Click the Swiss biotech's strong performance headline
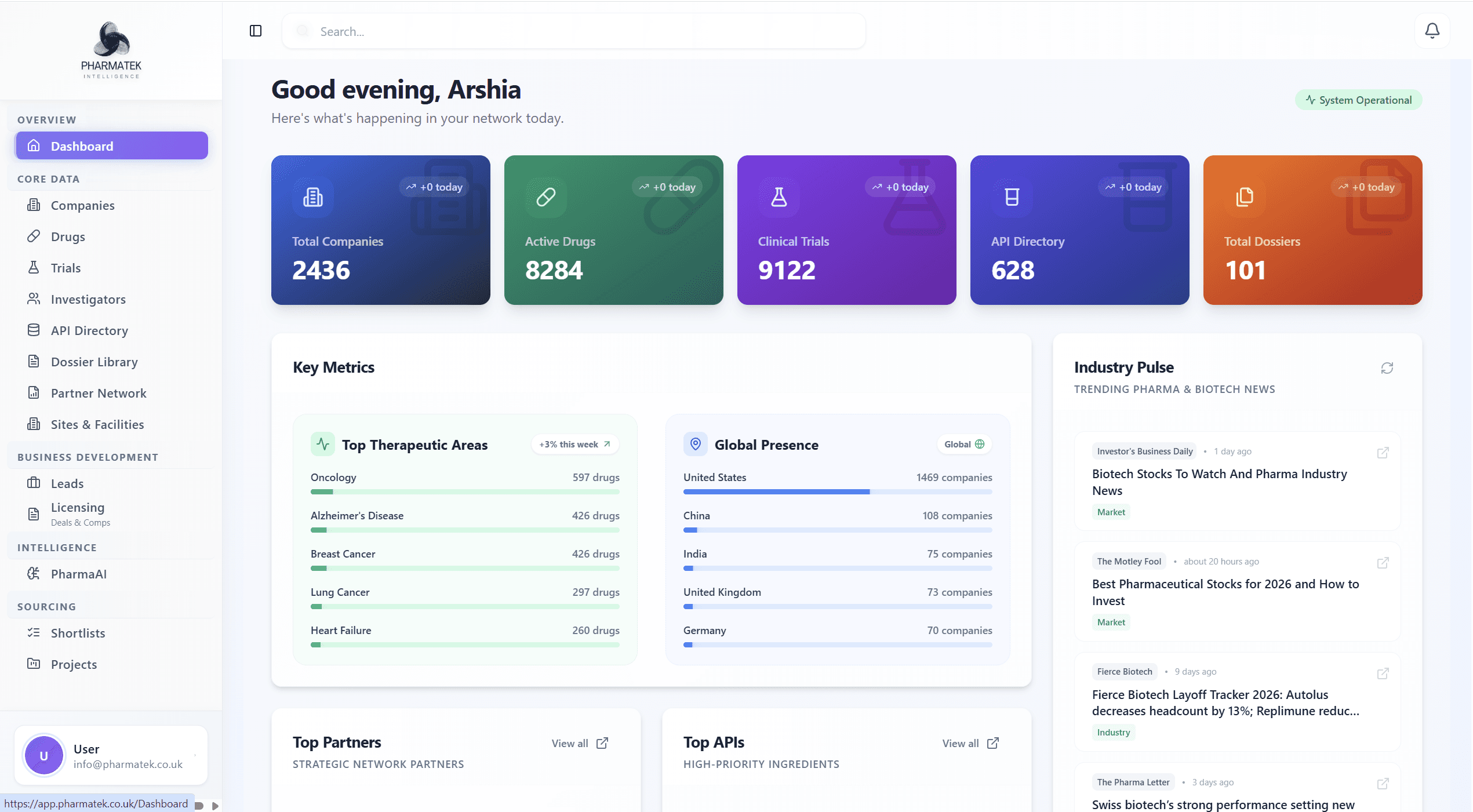 1223,804
